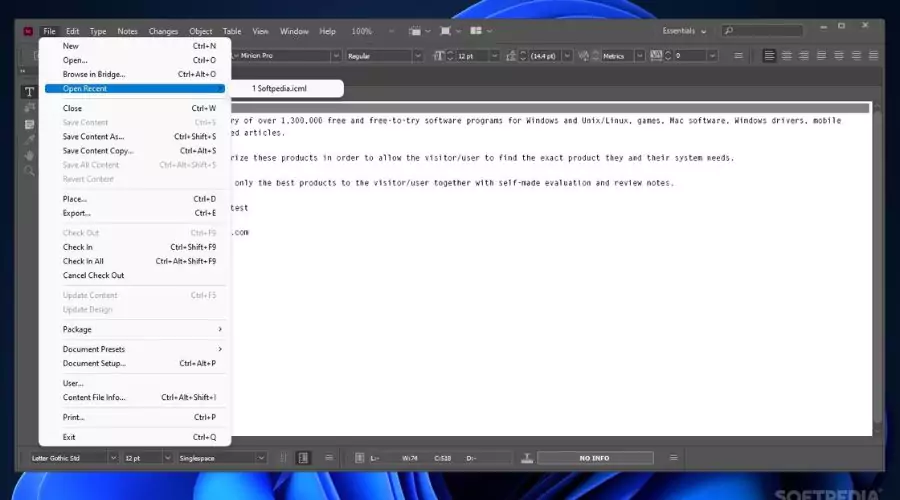
Task: Choose Cancel Check Out from the File menu
Action: (135, 276)
